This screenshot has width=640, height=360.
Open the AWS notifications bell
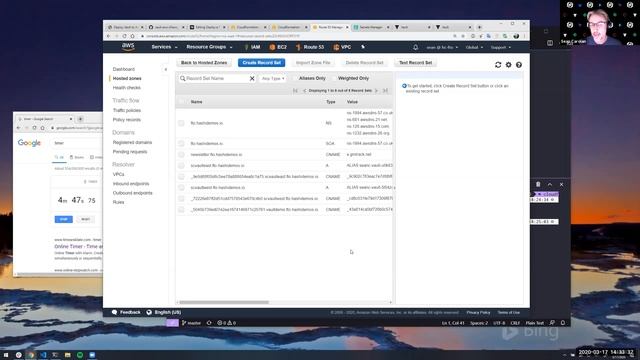pyautogui.click(x=416, y=47)
